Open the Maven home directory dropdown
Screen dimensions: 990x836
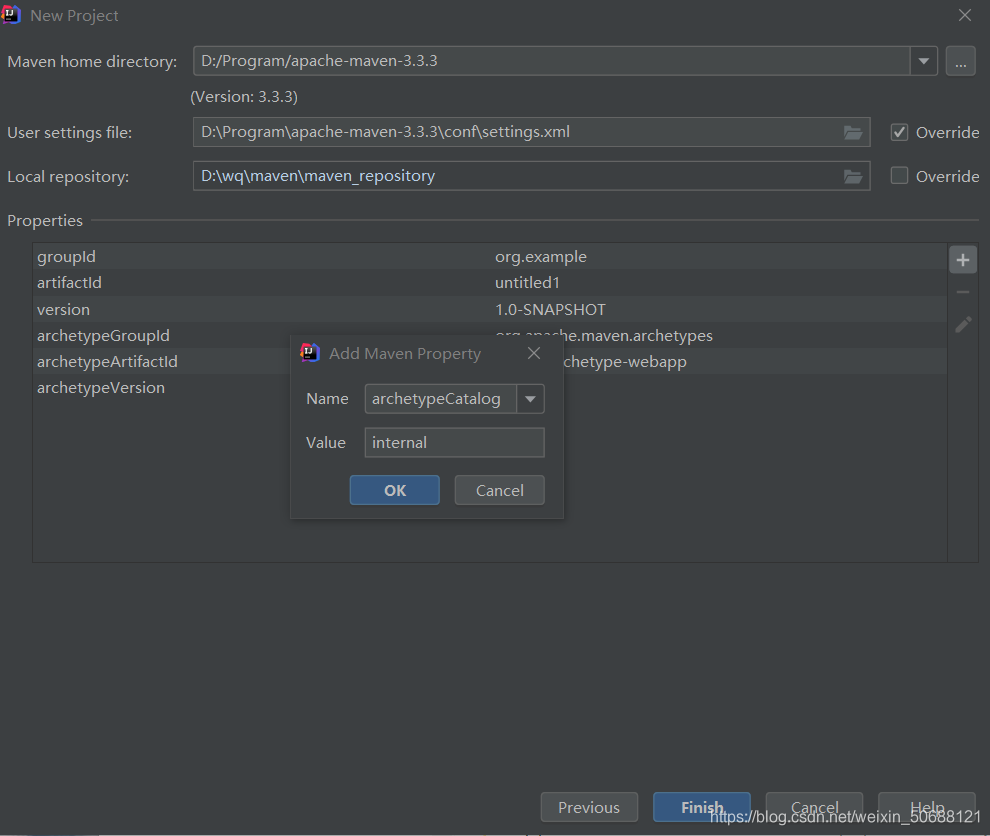[924, 61]
